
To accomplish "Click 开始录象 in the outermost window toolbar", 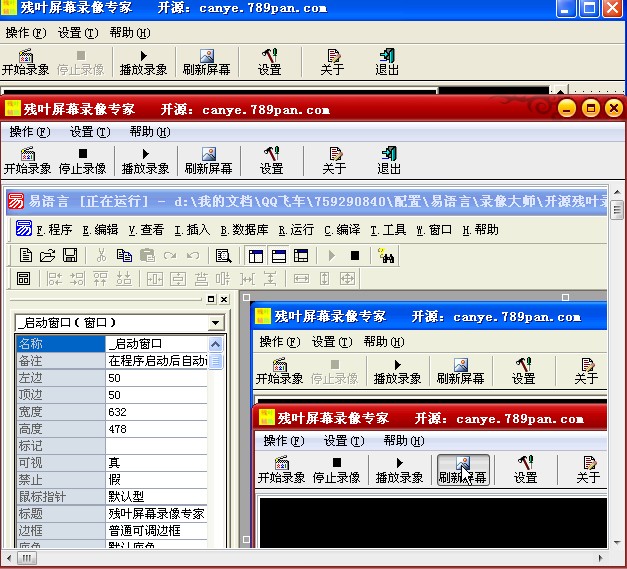I will [x=25, y=62].
